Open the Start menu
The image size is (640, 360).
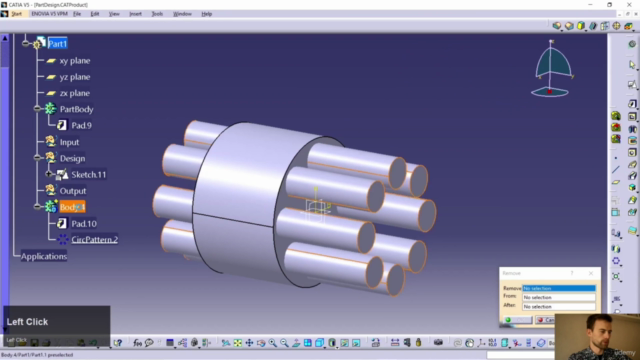[x=17, y=14]
